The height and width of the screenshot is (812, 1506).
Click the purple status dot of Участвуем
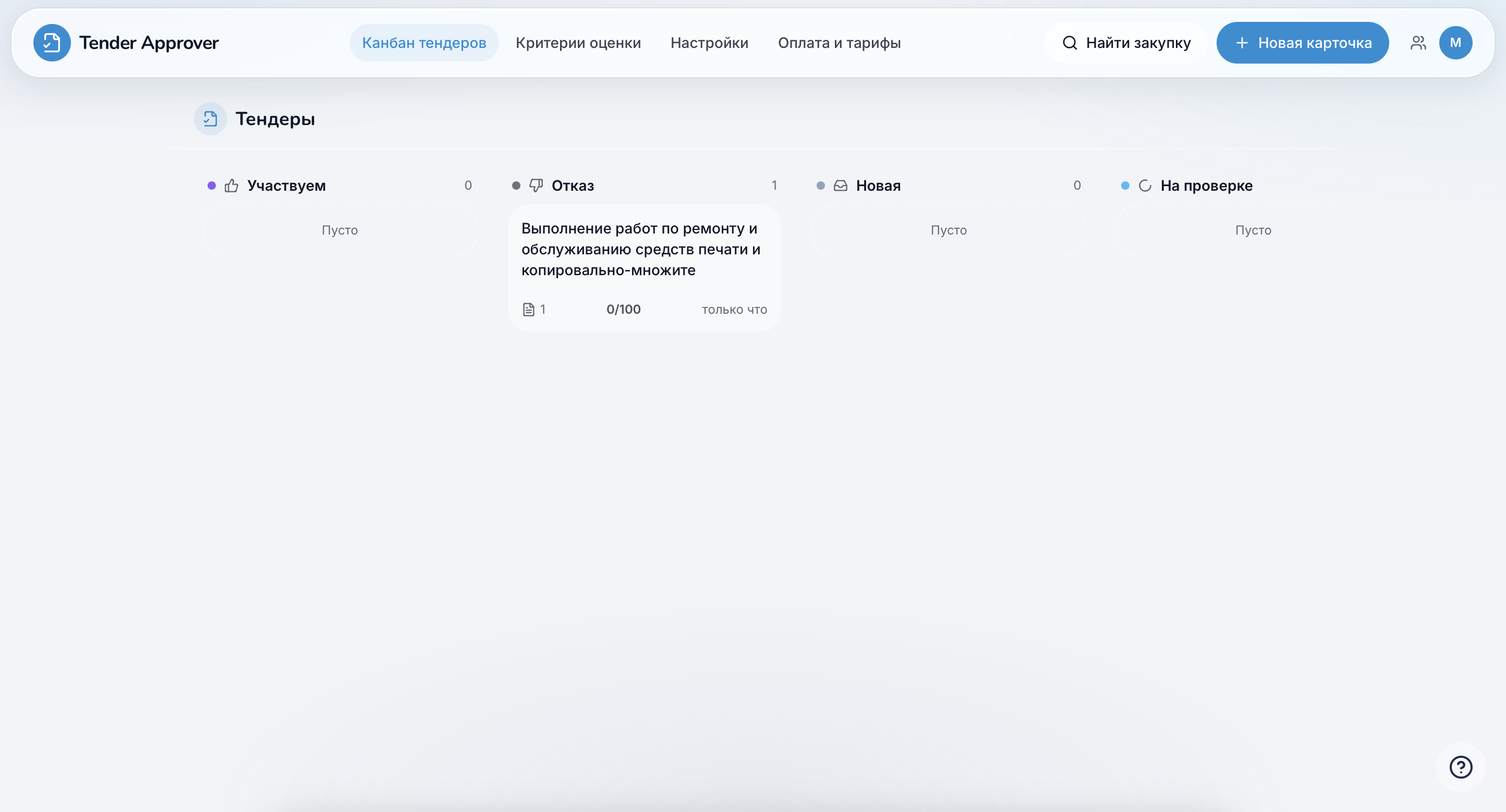pyautogui.click(x=212, y=186)
